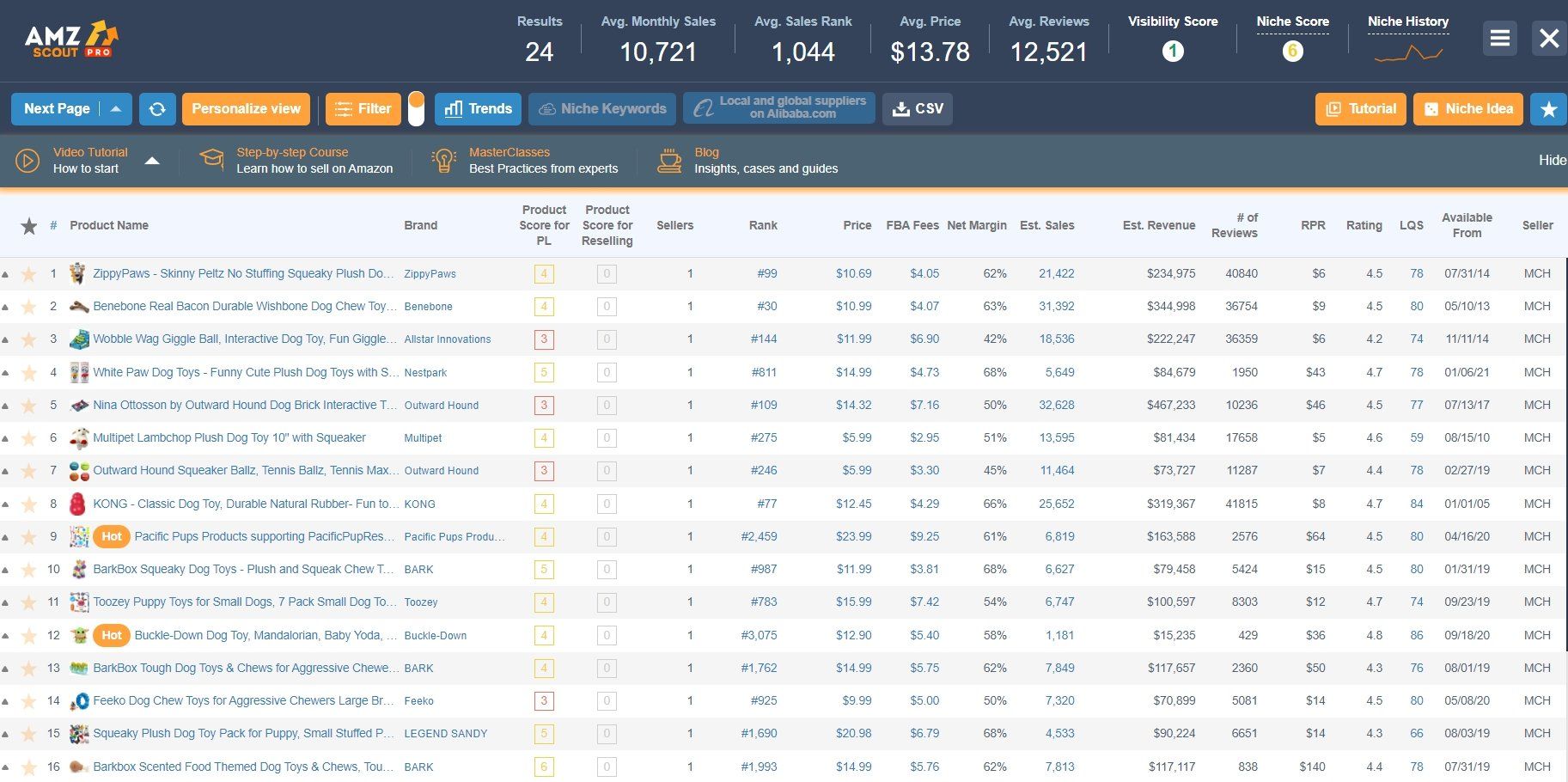Download data with the CSV button
Viewport: 1568px width, 782px height.
coord(918,109)
